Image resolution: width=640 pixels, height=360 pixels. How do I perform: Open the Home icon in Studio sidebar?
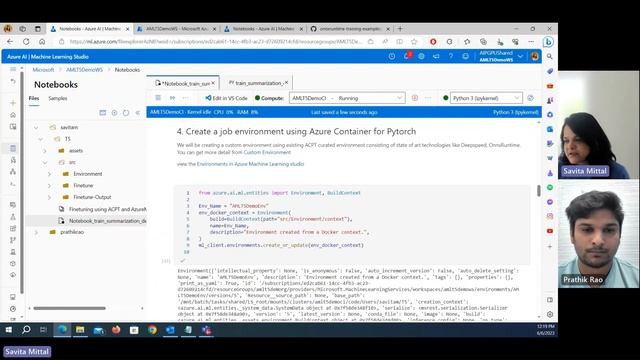click(13, 115)
